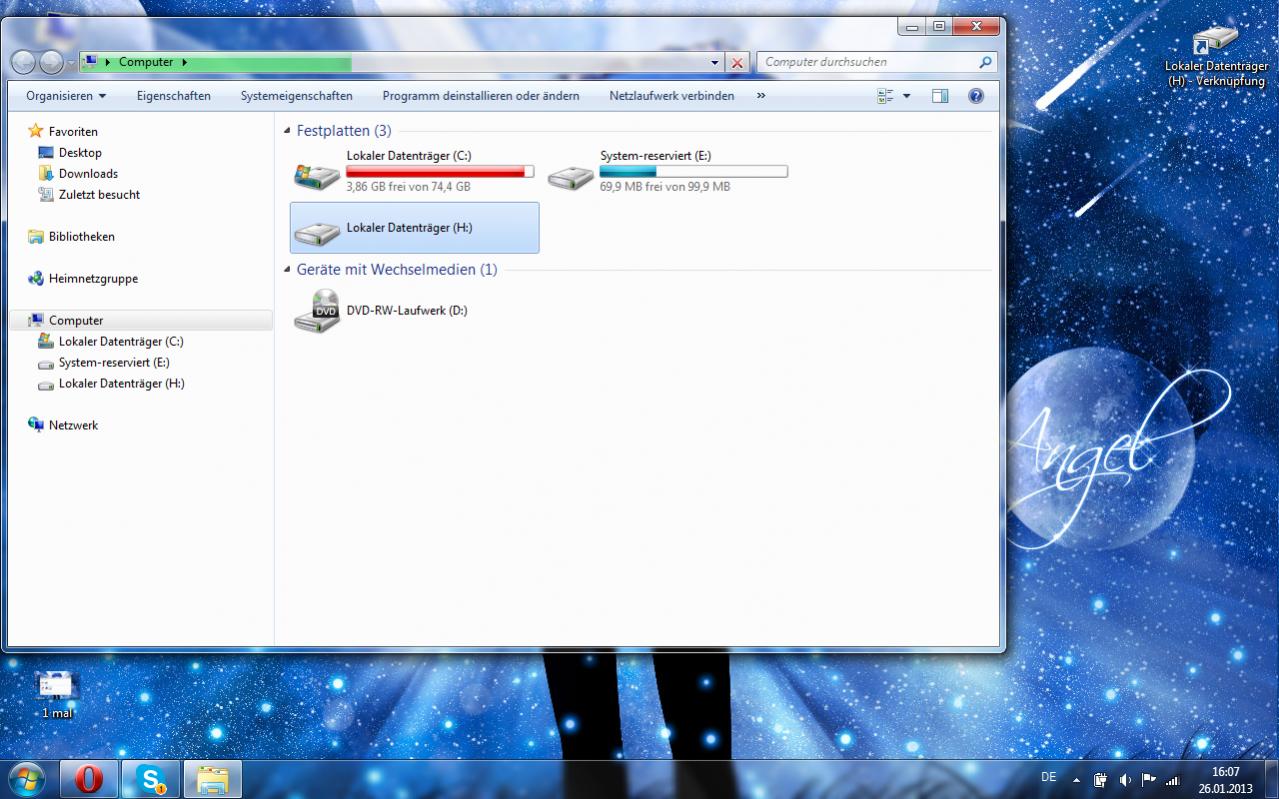1279x799 pixels.
Task: Select the System-reserviert (E:) drive icon
Action: [570, 176]
